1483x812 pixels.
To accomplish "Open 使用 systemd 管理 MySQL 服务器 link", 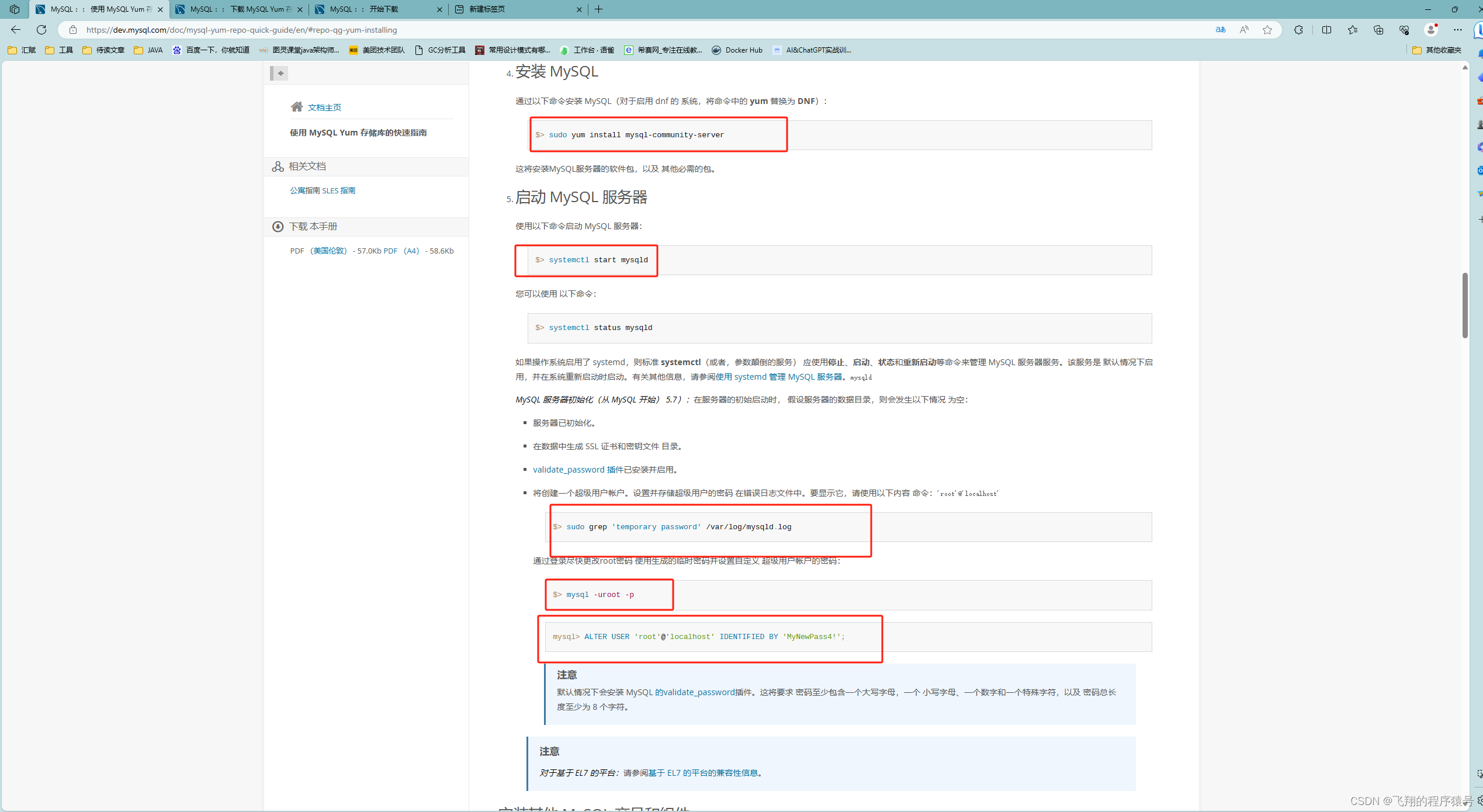I will pyautogui.click(x=779, y=377).
